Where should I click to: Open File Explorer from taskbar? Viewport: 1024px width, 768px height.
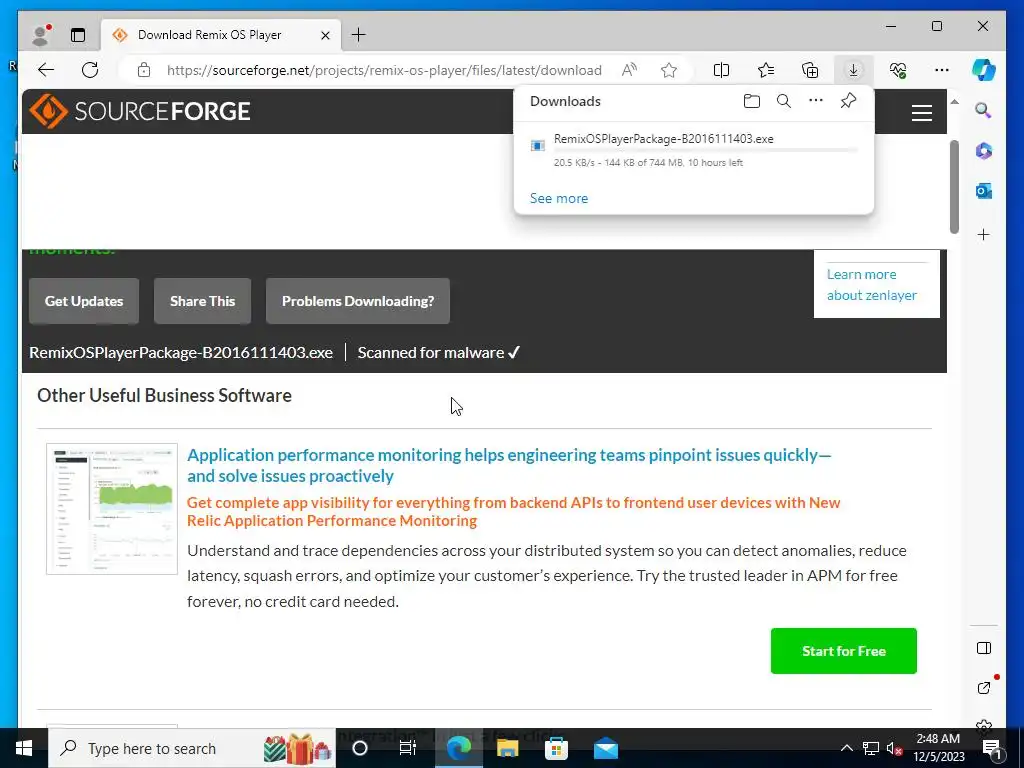[x=507, y=748]
